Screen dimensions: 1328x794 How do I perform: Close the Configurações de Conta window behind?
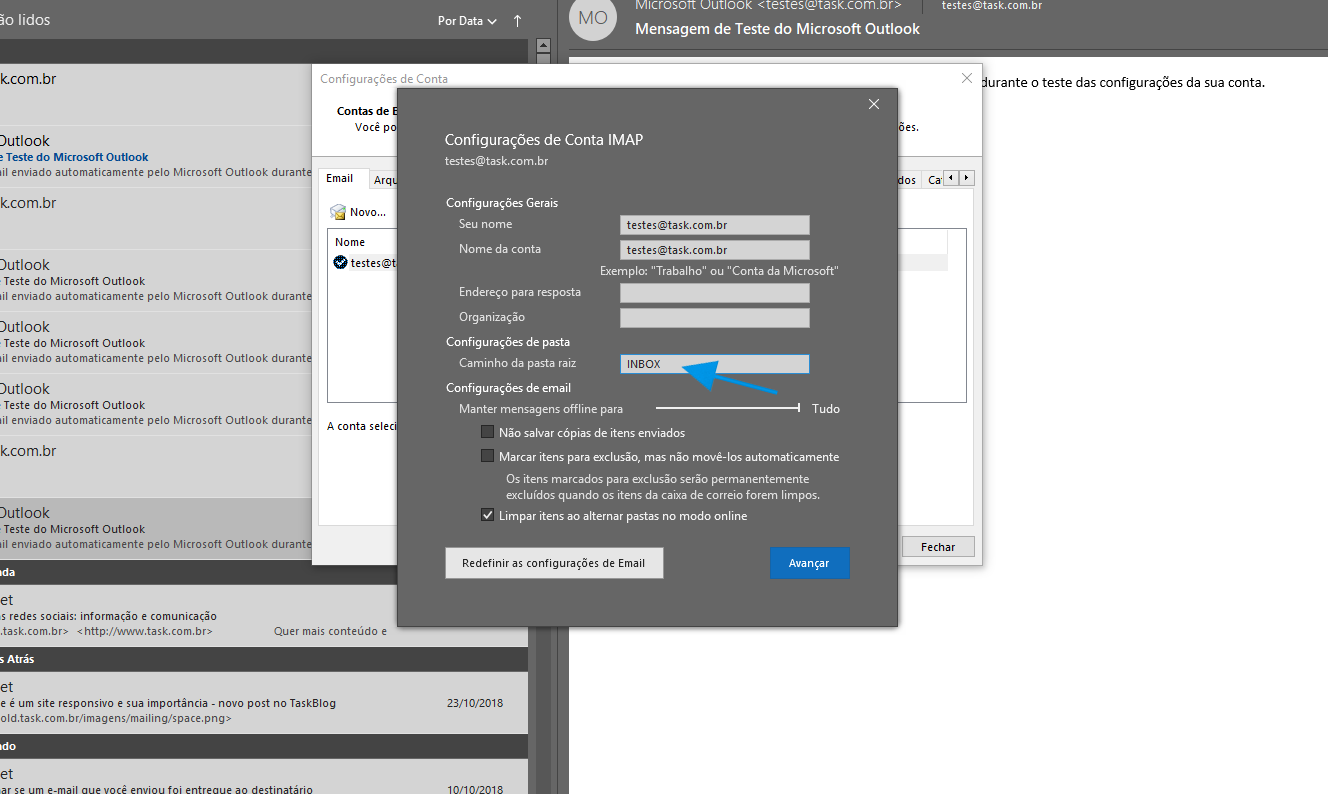pos(966,78)
